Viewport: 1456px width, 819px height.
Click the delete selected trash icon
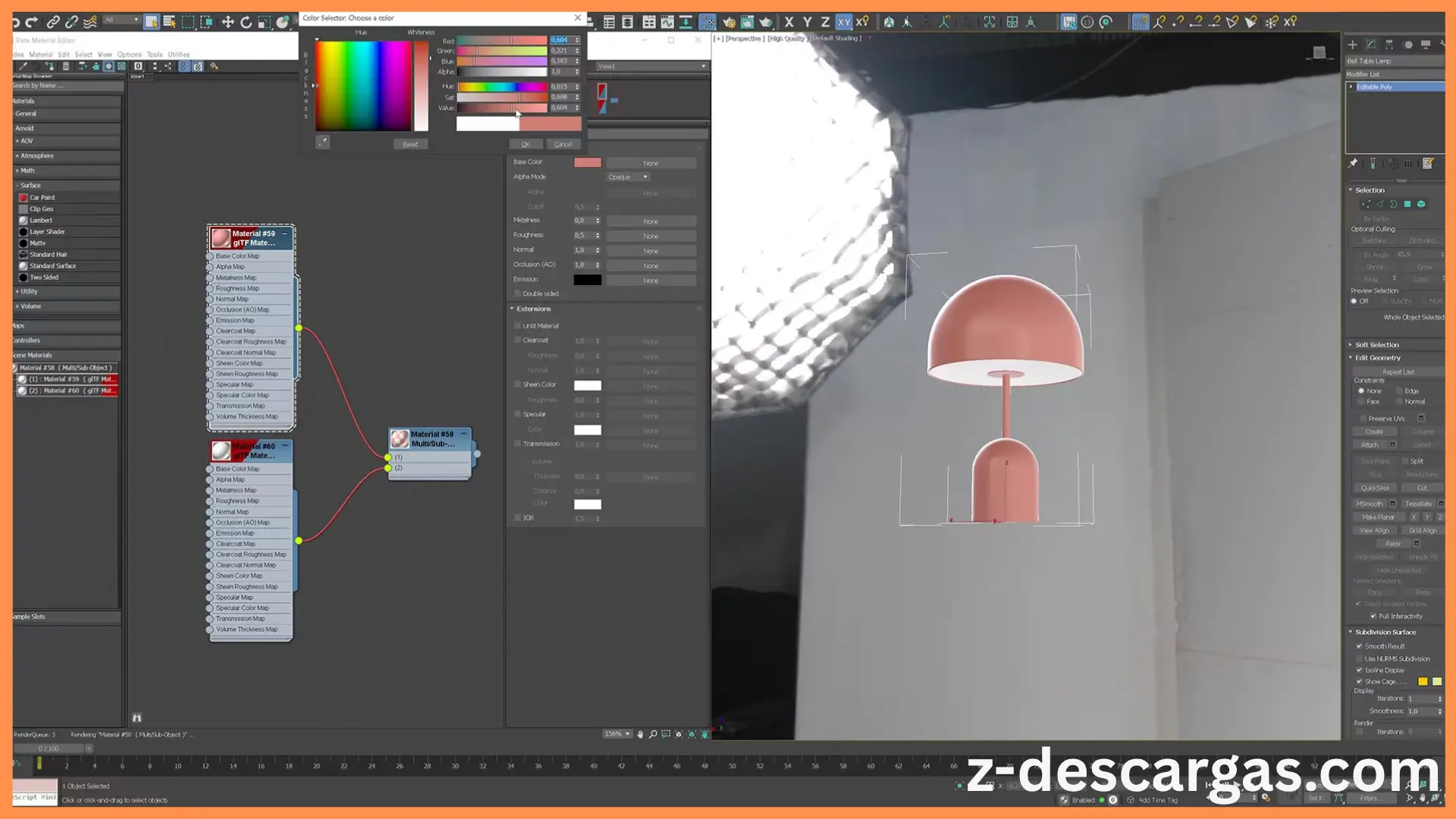tap(66, 67)
